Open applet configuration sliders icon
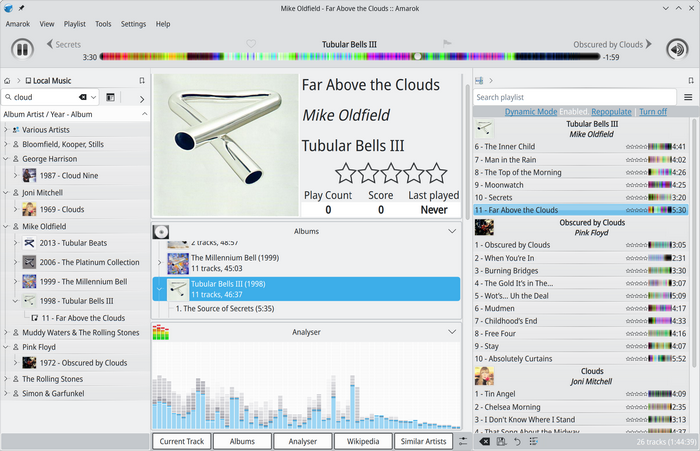Viewport: 700px width, 451px height. (463, 441)
